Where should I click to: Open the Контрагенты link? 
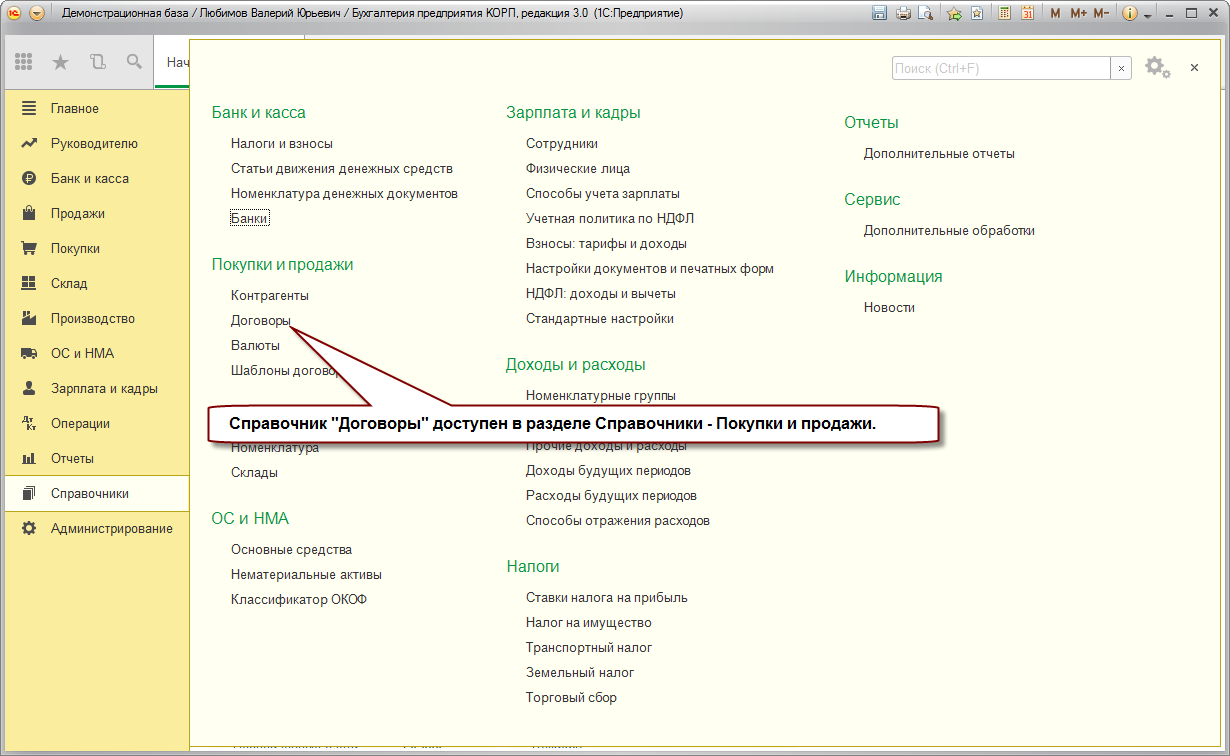pos(270,296)
